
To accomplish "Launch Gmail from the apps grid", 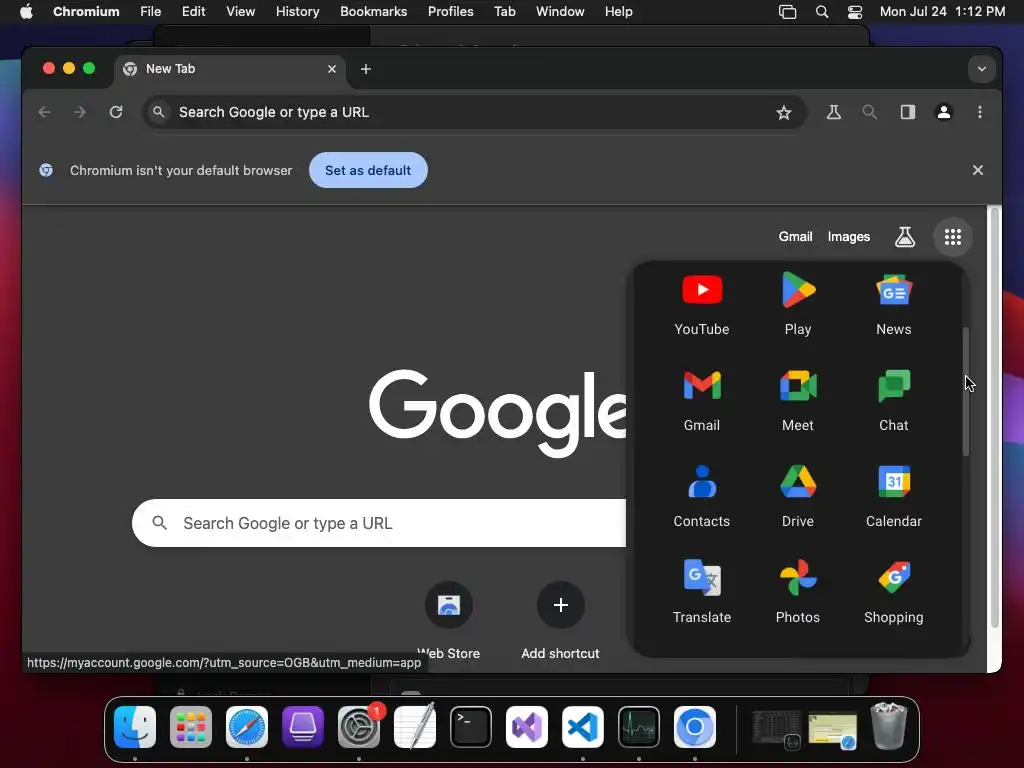I will [702, 400].
